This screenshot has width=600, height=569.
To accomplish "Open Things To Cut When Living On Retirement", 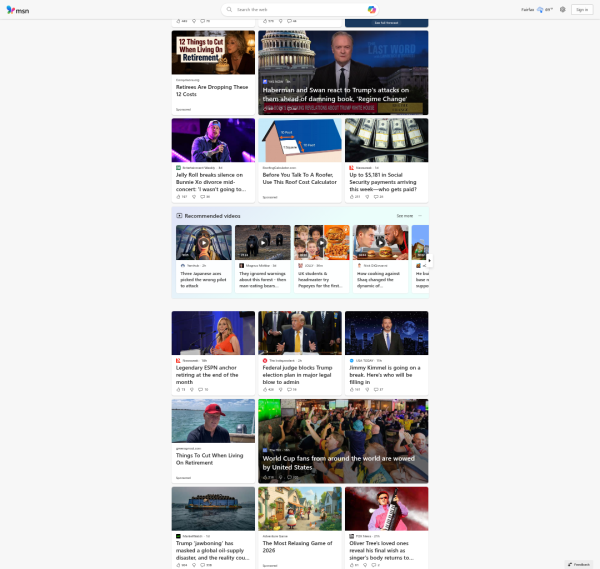I will tap(209, 459).
